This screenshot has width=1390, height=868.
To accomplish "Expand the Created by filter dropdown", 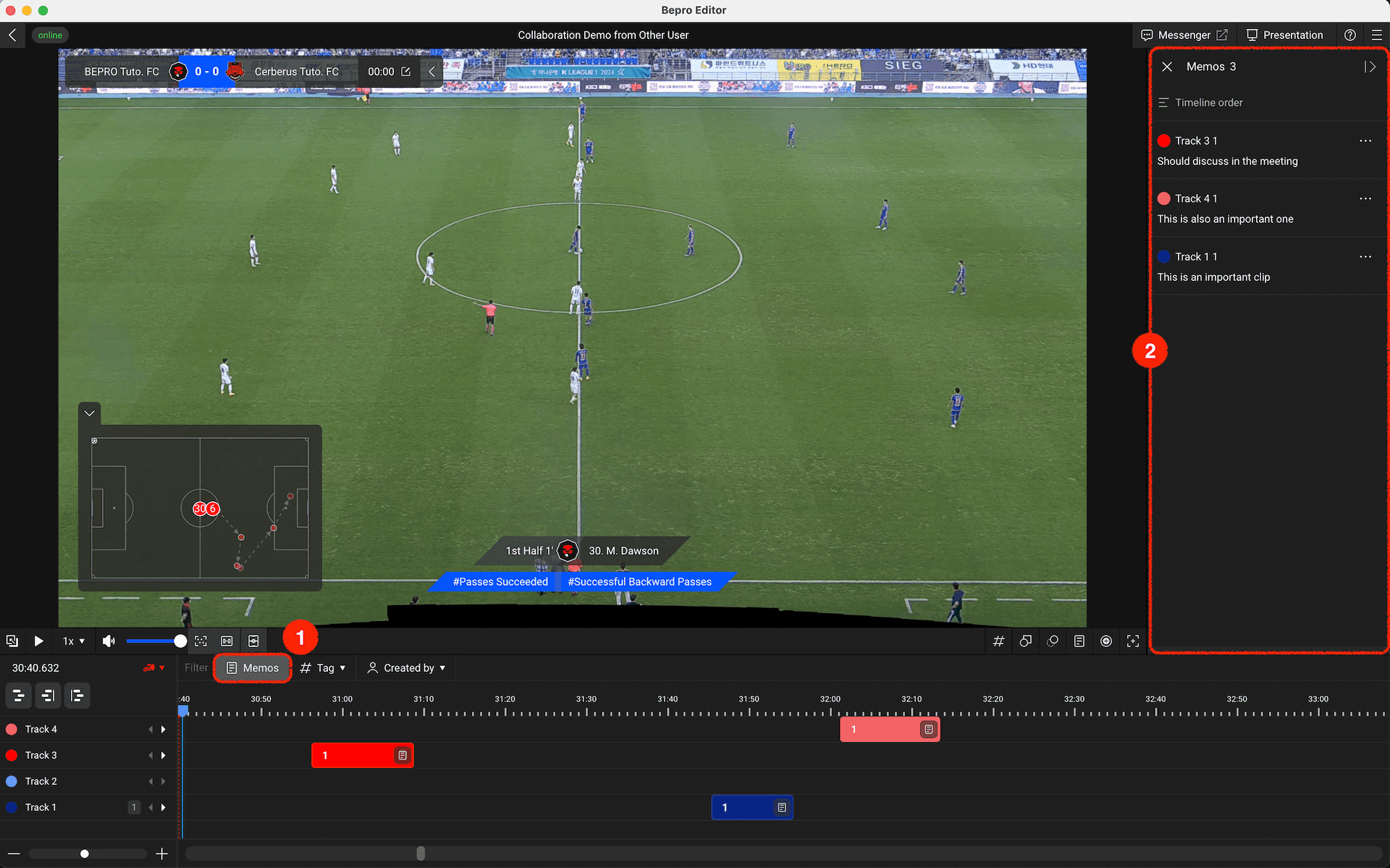I will [407, 667].
